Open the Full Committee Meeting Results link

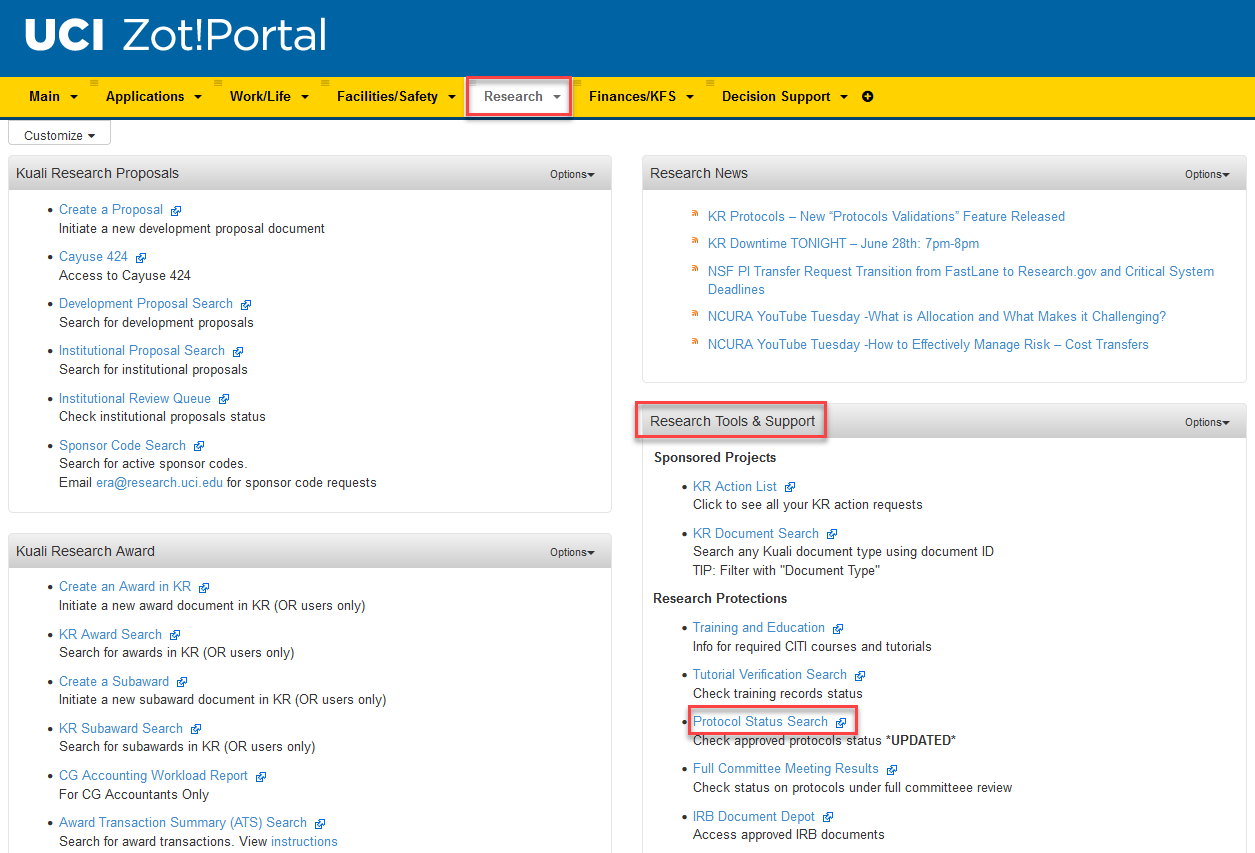click(786, 768)
